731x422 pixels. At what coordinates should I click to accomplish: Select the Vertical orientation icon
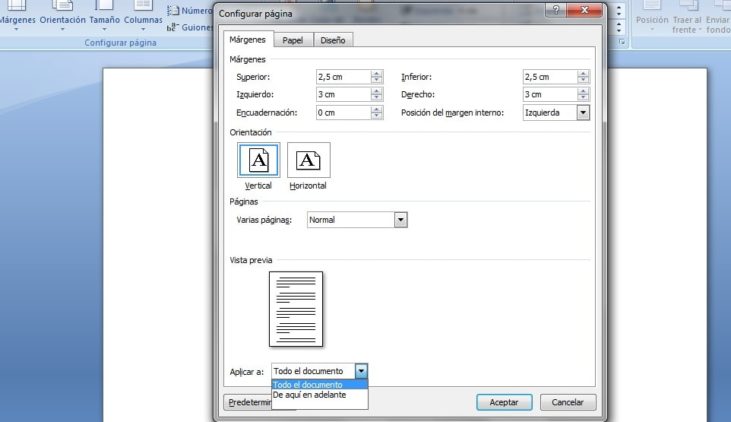[x=258, y=160]
